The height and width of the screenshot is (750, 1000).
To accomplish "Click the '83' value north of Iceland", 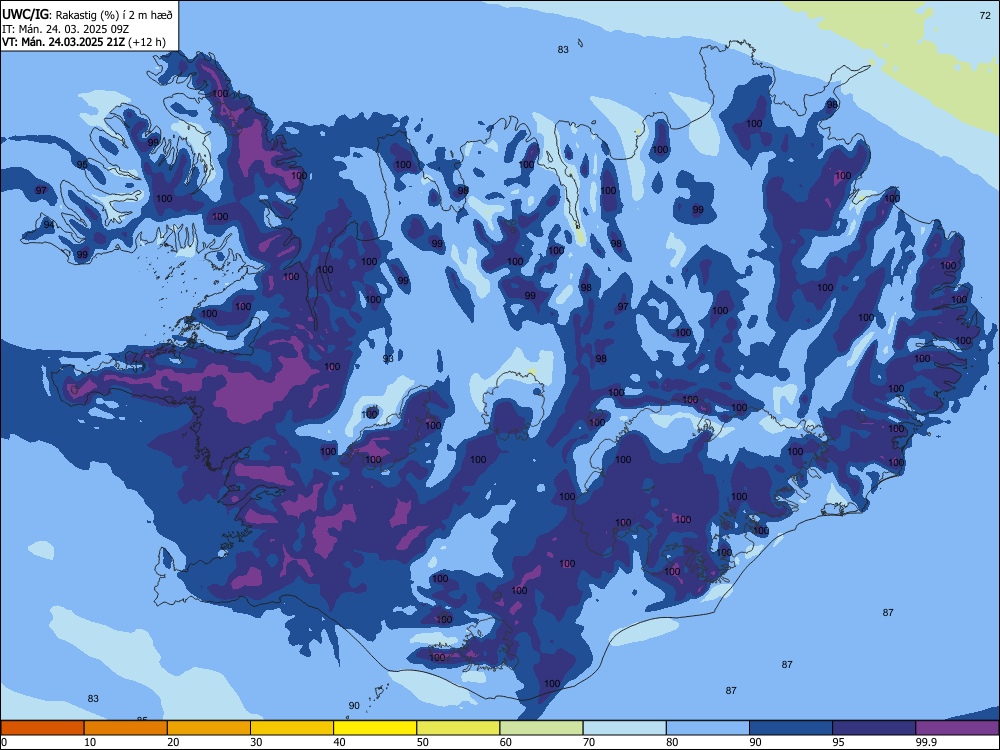I will pyautogui.click(x=562, y=50).
